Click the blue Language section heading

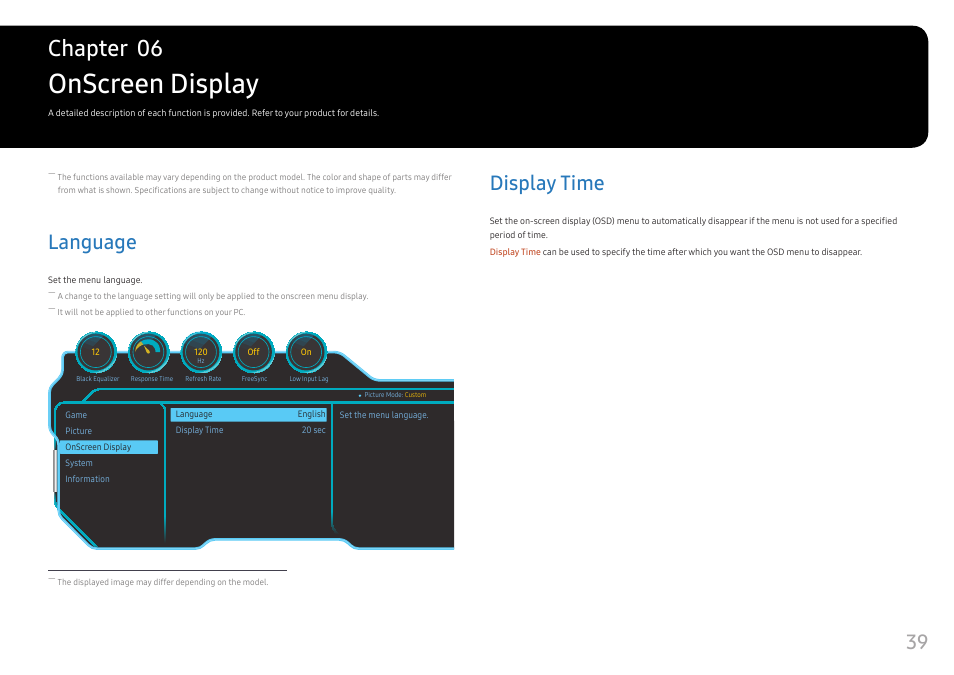(92, 242)
